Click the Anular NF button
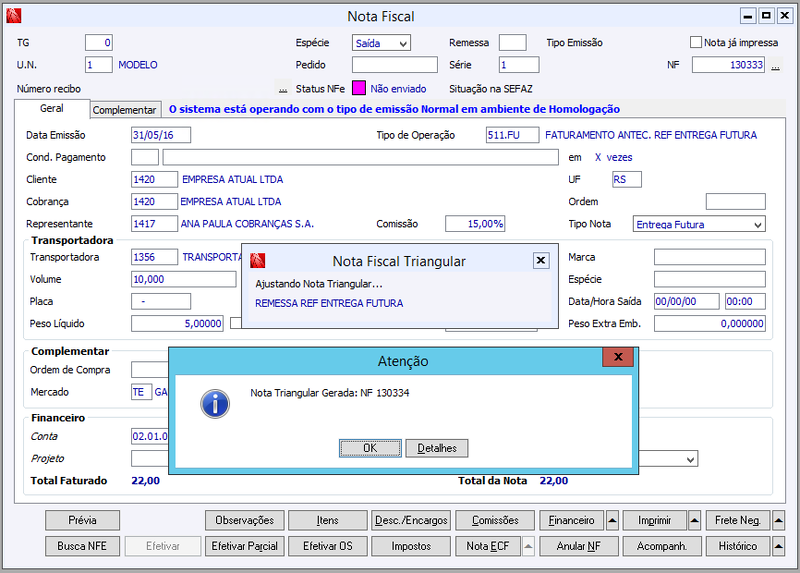 (x=579, y=546)
